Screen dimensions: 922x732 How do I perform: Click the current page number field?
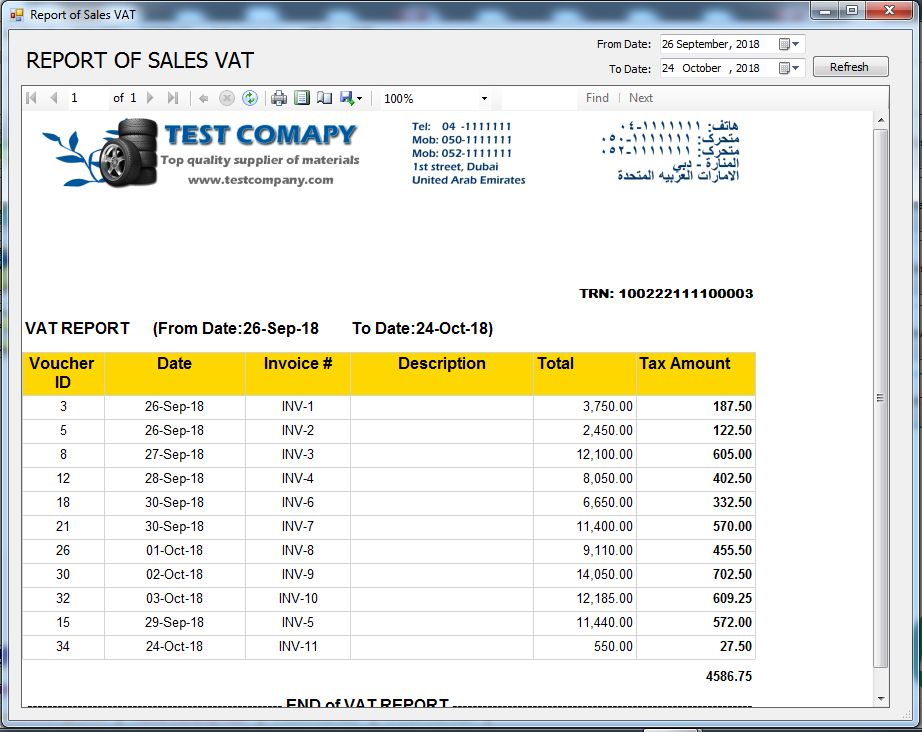(x=87, y=98)
